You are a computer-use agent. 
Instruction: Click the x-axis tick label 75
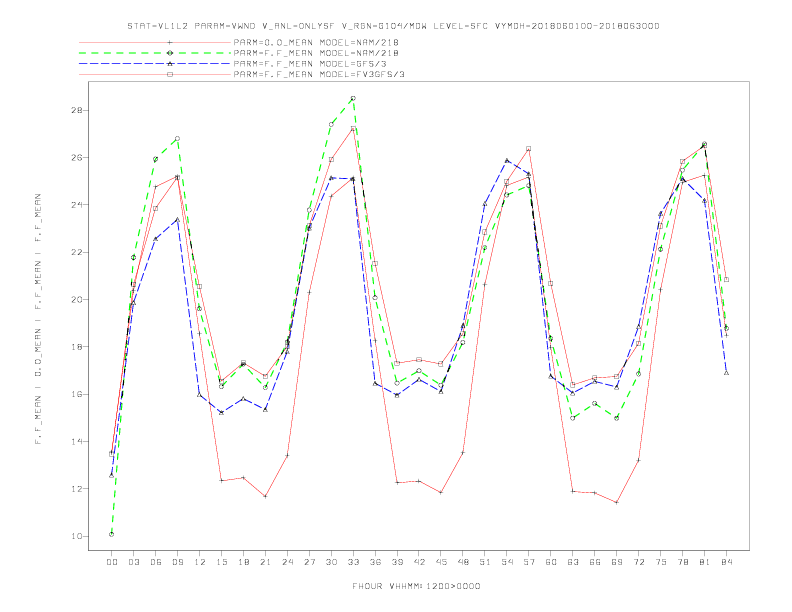click(661, 562)
